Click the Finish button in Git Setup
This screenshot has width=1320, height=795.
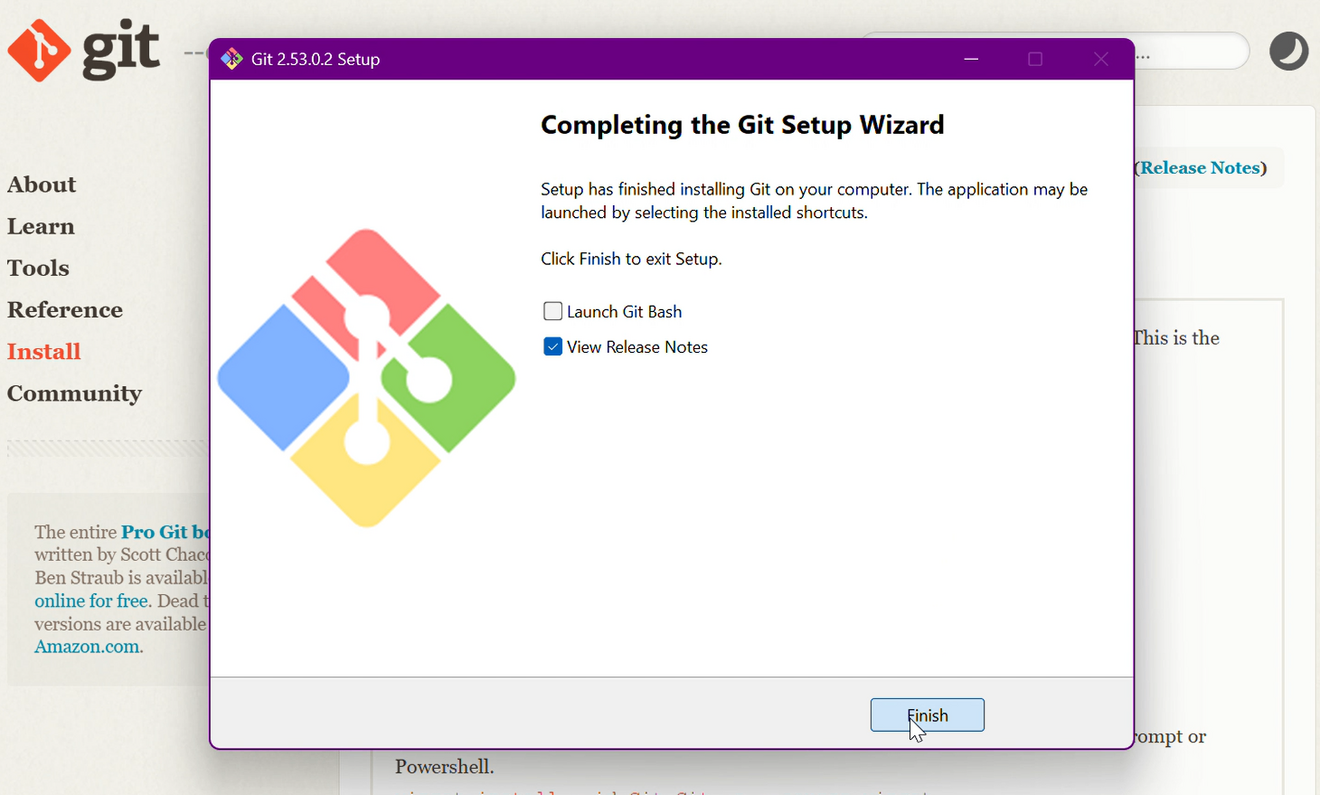927,715
